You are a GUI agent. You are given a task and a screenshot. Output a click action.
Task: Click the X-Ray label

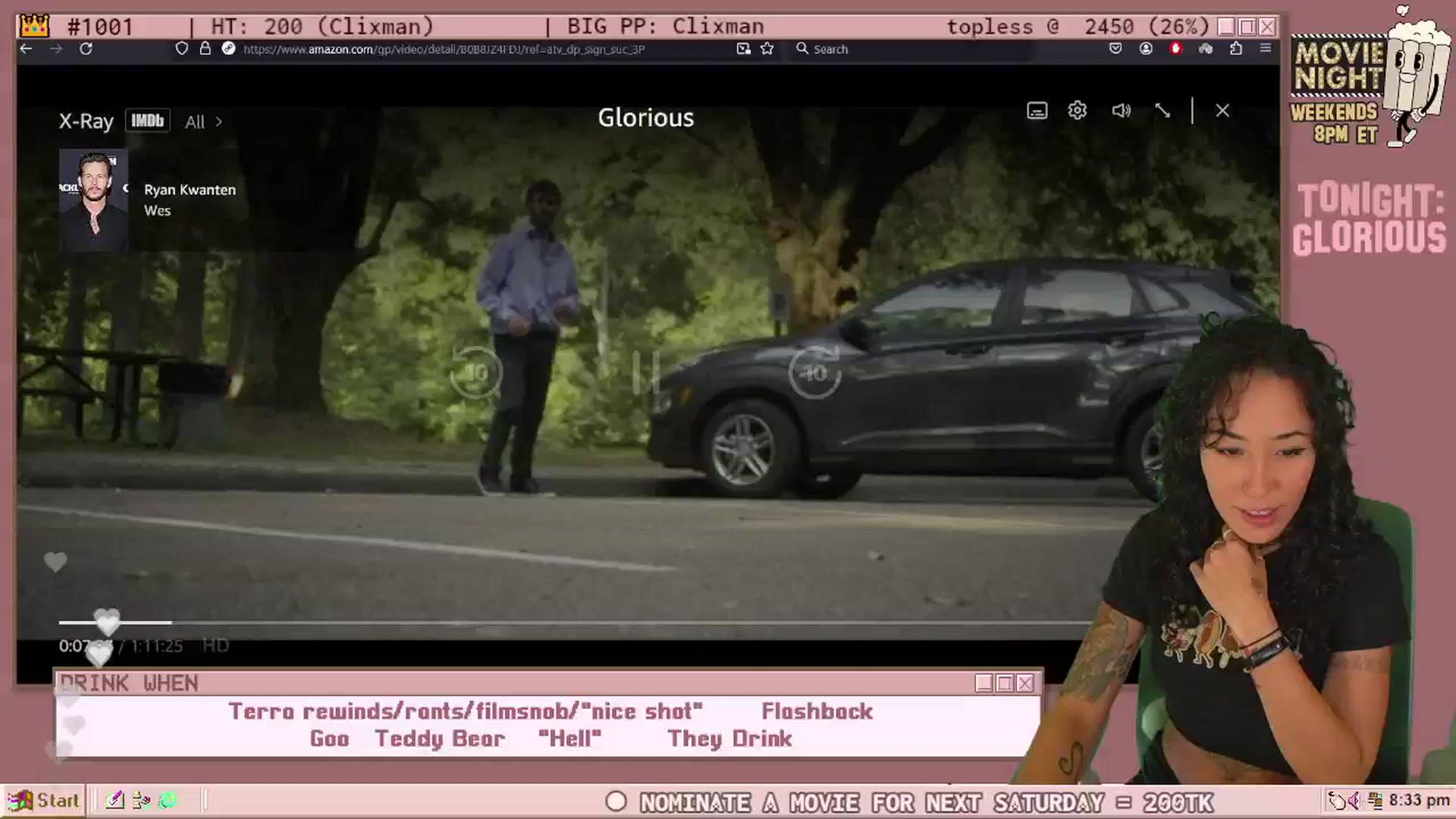click(x=86, y=121)
